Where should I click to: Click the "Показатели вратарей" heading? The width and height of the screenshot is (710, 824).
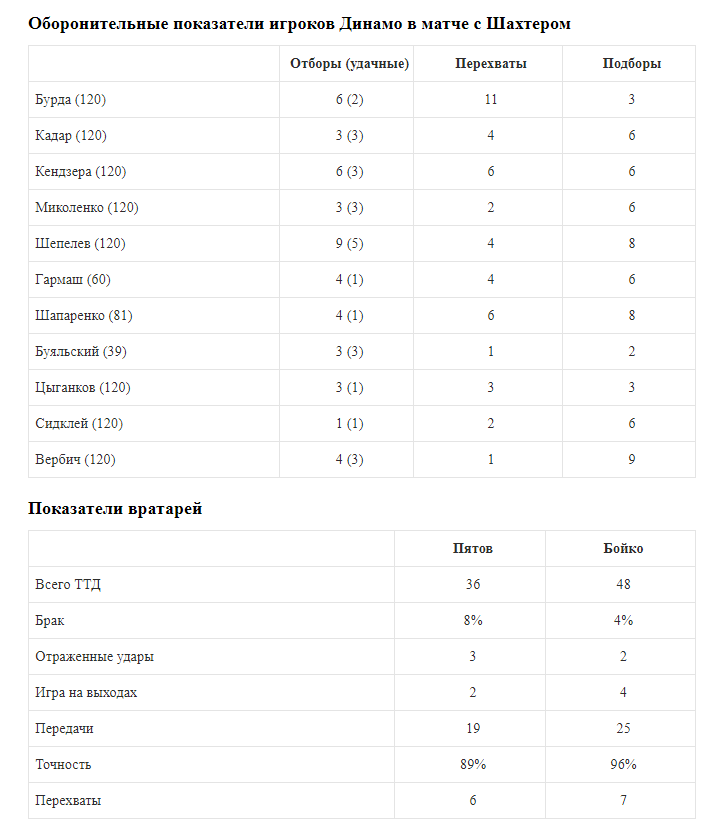tap(115, 509)
